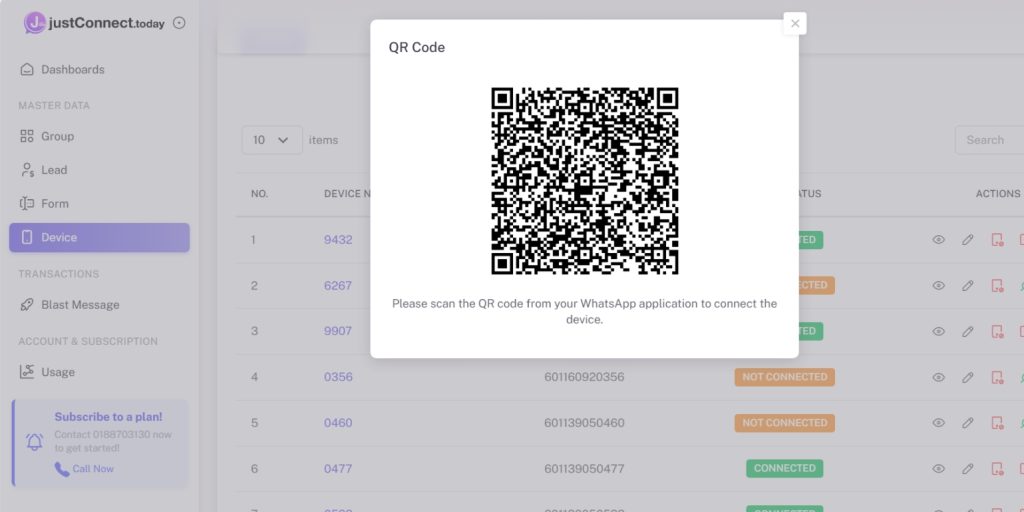1024x512 pixels.
Task: Click the phone icon beside Call Now
Action: [62, 469]
